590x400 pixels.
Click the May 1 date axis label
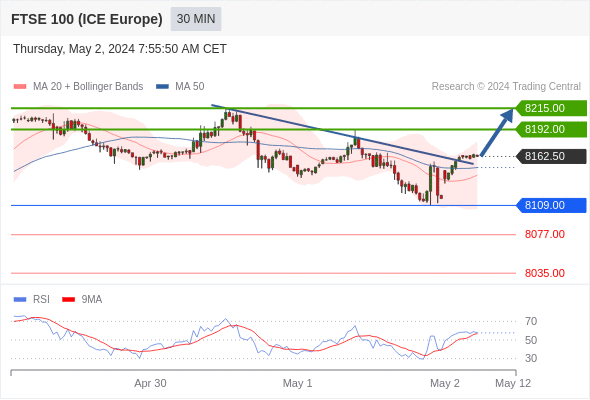(x=297, y=383)
